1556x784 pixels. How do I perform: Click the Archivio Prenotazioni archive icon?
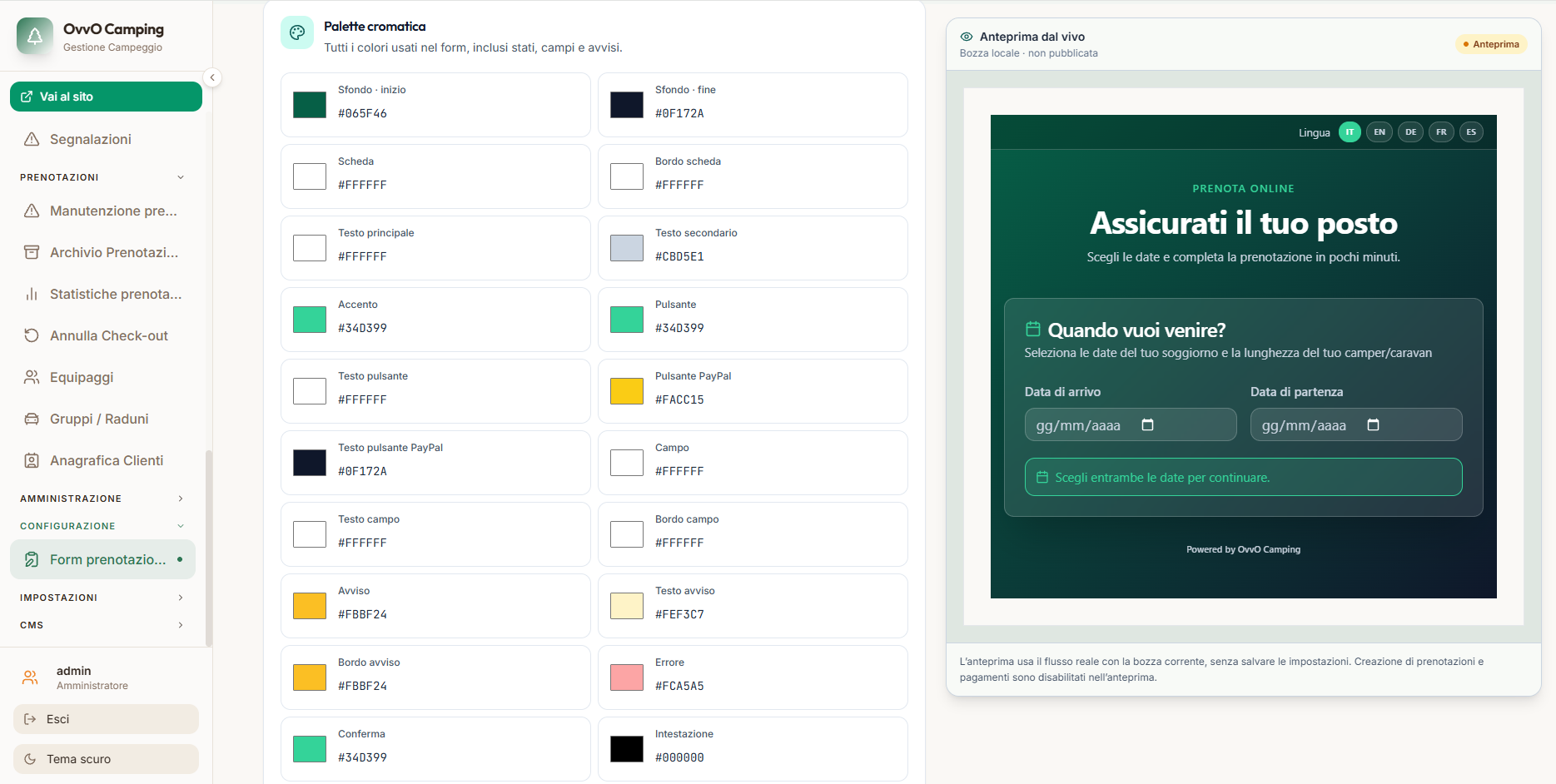pyautogui.click(x=32, y=252)
